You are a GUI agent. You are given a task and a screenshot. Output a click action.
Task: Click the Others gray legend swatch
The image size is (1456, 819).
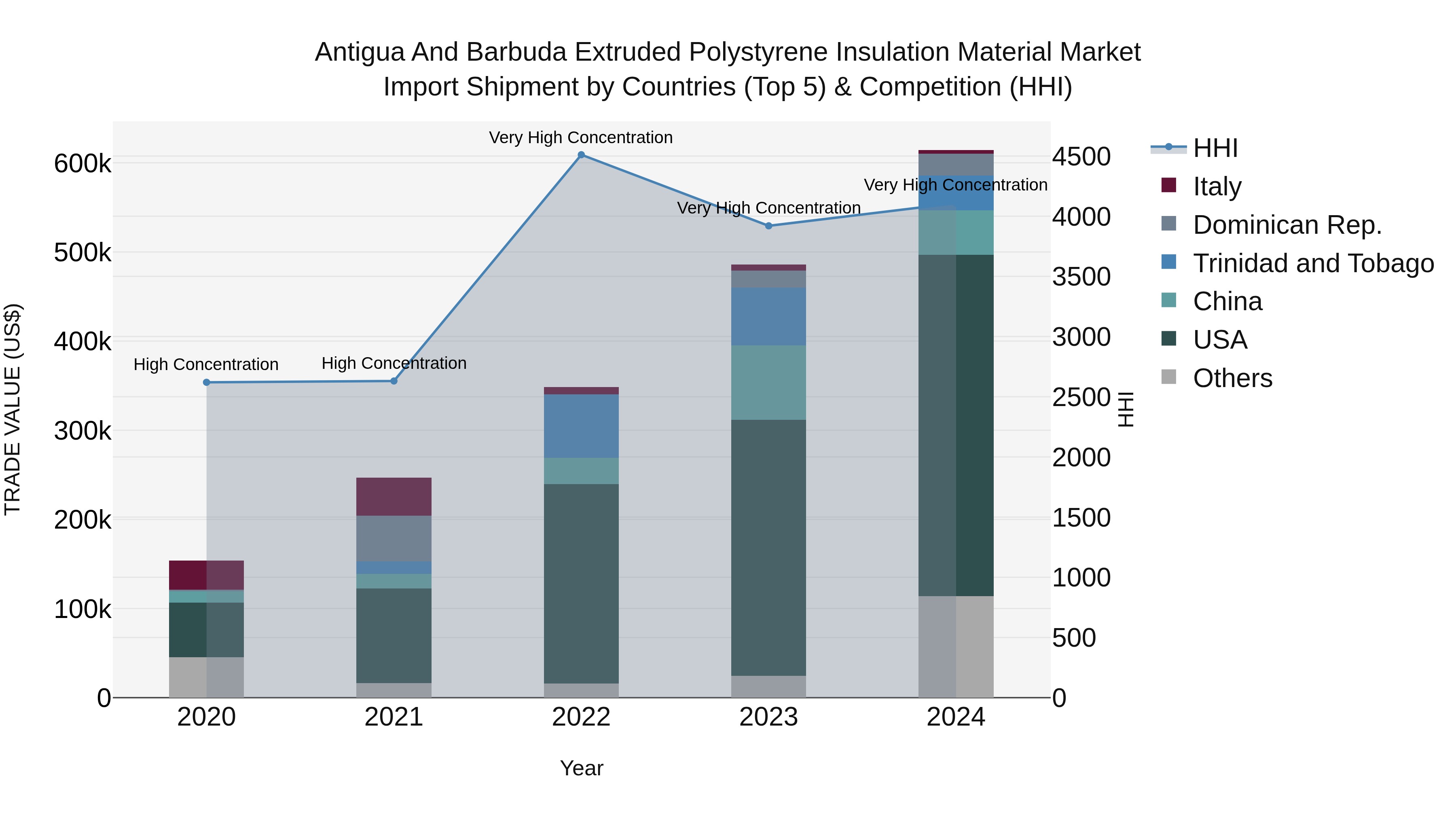(x=1168, y=377)
